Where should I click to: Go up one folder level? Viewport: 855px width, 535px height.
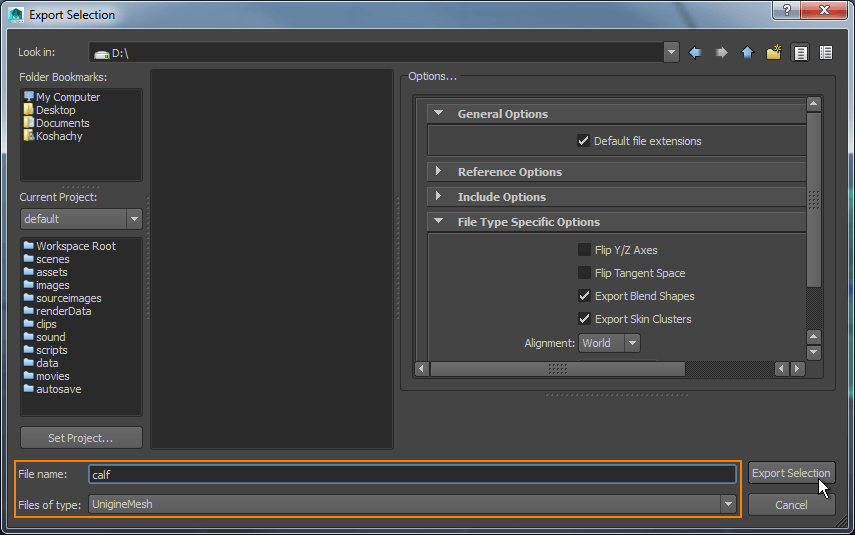coord(747,53)
